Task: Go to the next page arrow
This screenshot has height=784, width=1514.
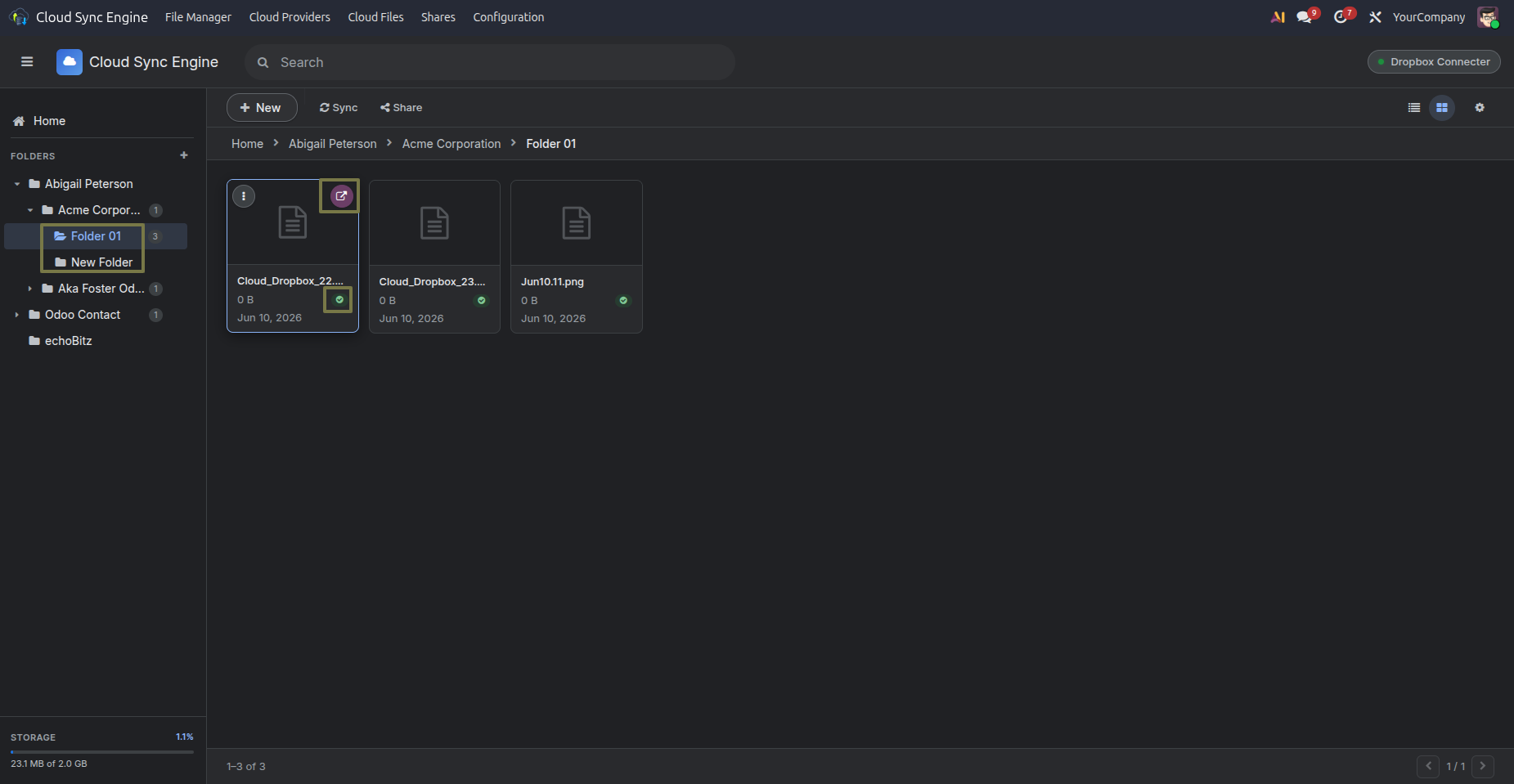Action: (x=1483, y=766)
